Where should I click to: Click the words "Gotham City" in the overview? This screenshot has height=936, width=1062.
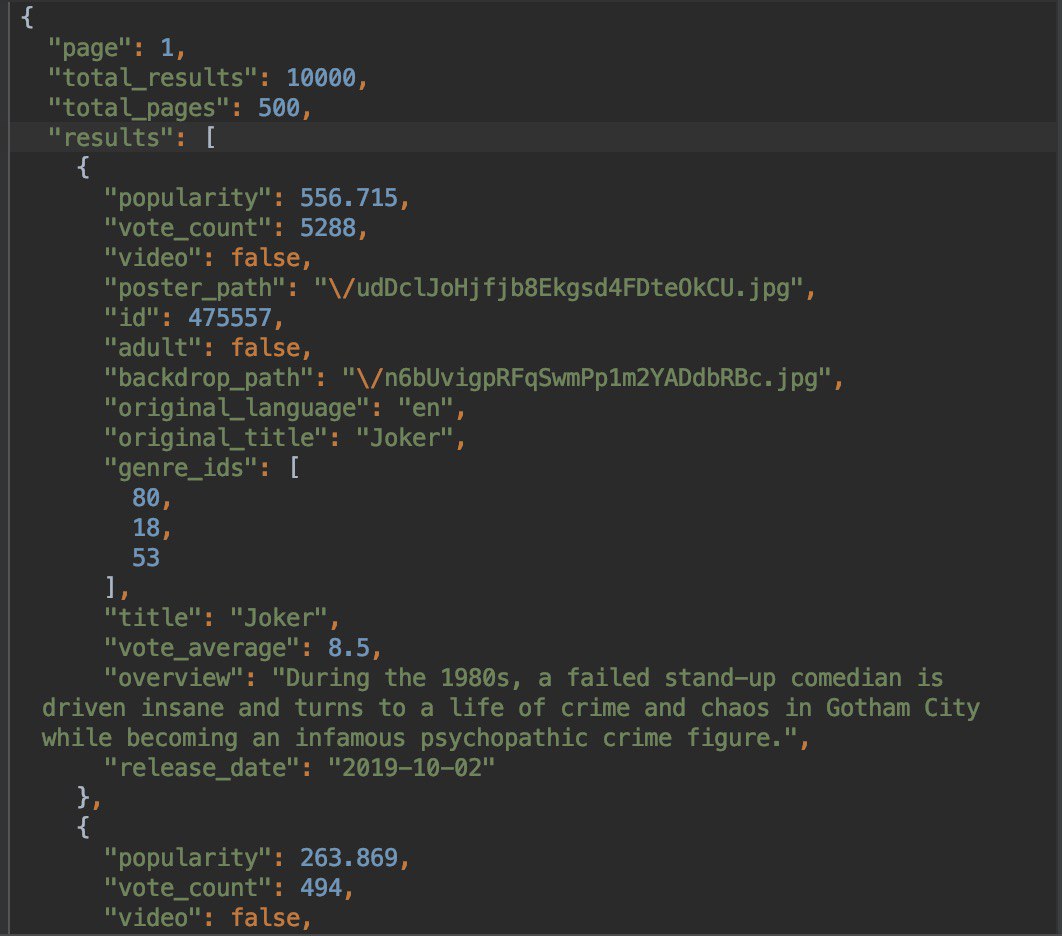903,708
